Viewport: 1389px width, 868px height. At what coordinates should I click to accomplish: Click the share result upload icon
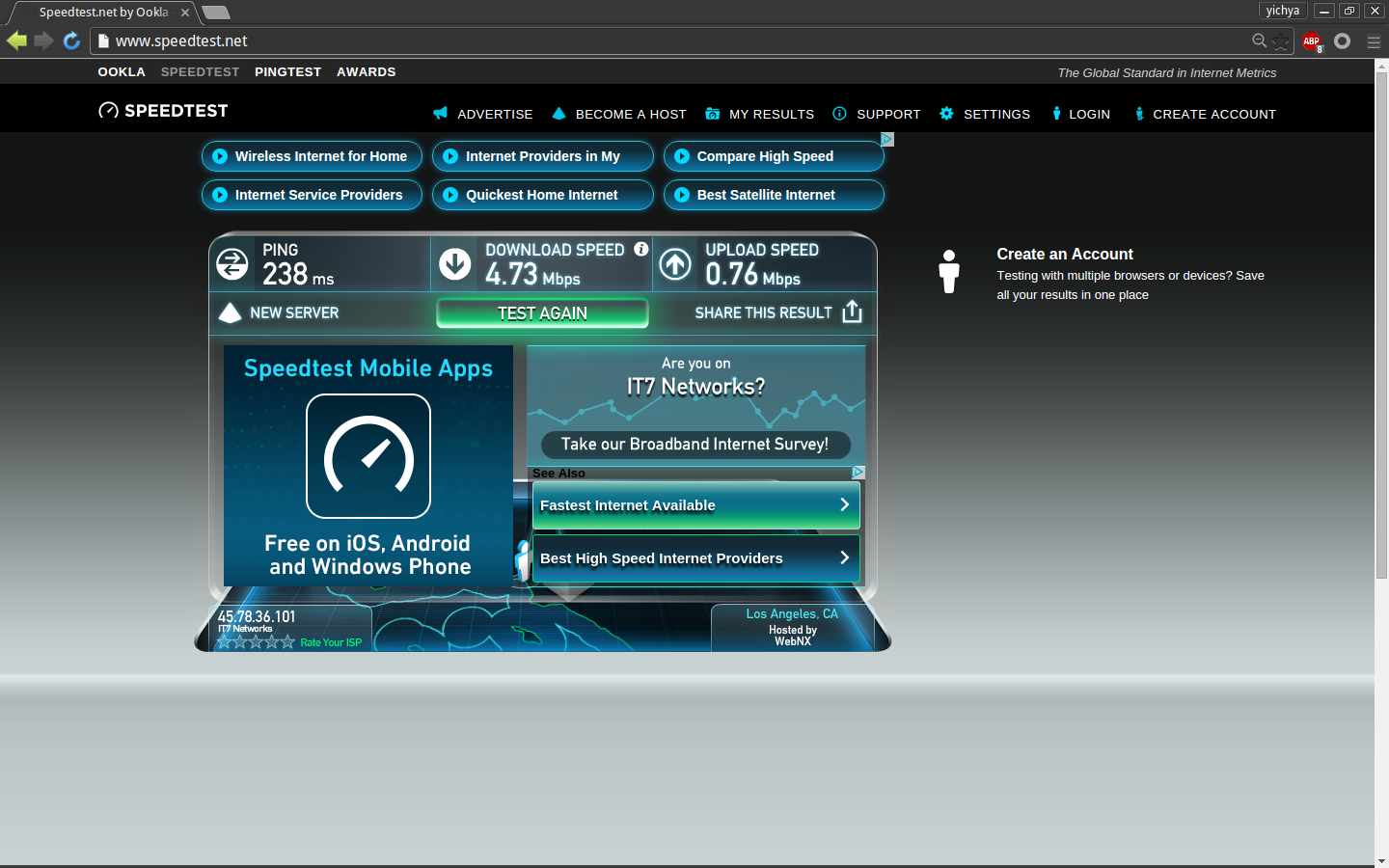[x=852, y=312]
